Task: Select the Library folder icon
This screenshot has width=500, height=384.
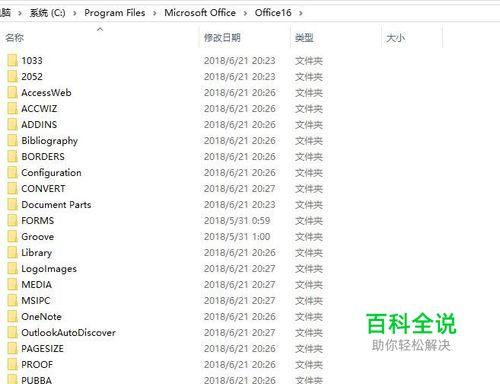Action: [12, 253]
